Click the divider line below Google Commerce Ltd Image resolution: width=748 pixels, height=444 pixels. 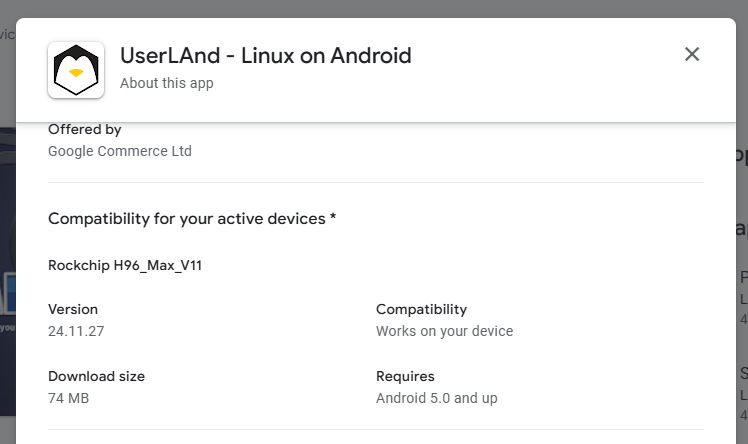point(376,183)
